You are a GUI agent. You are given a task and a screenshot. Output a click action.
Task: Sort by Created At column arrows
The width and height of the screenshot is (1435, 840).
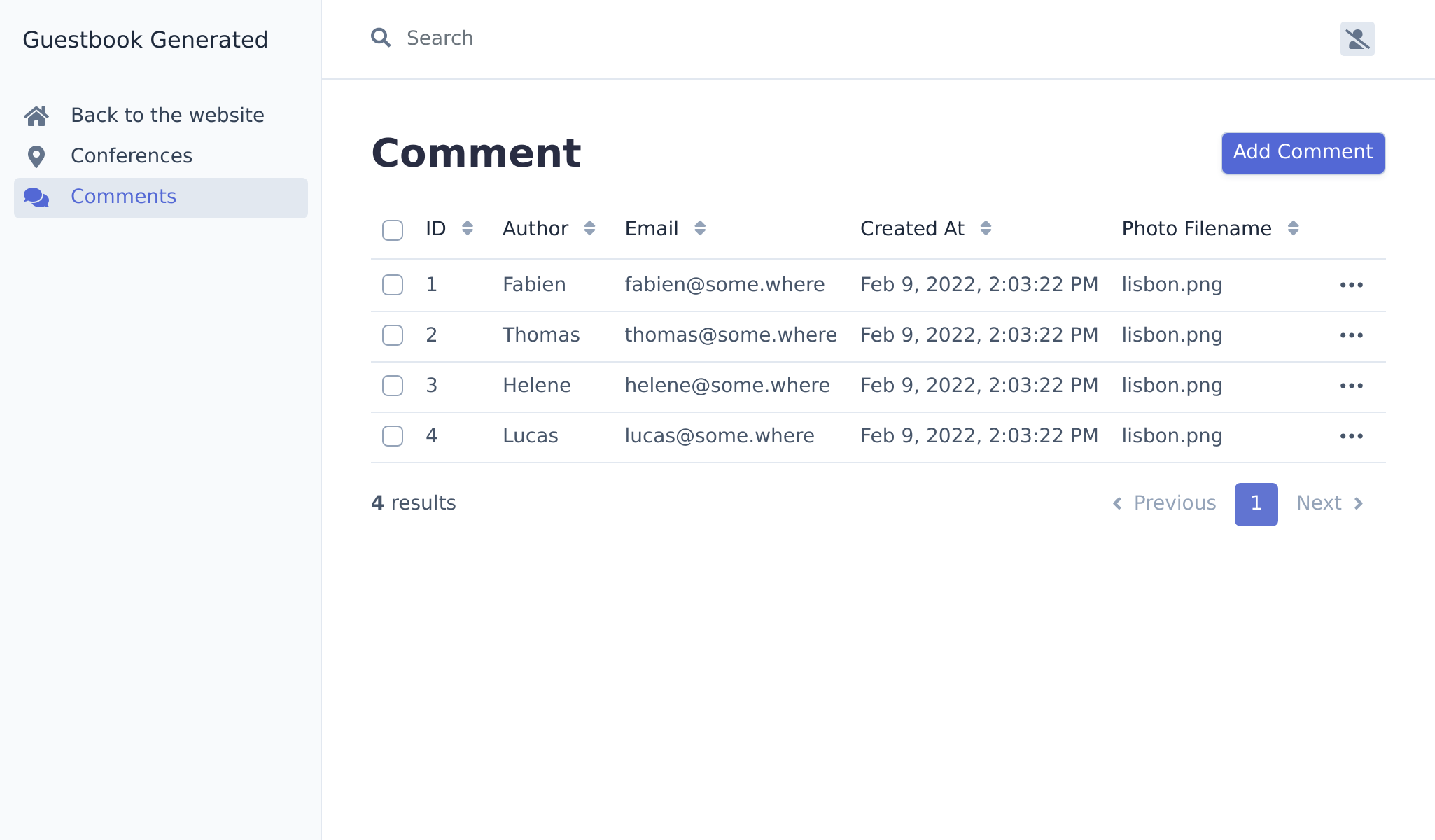pos(986,228)
